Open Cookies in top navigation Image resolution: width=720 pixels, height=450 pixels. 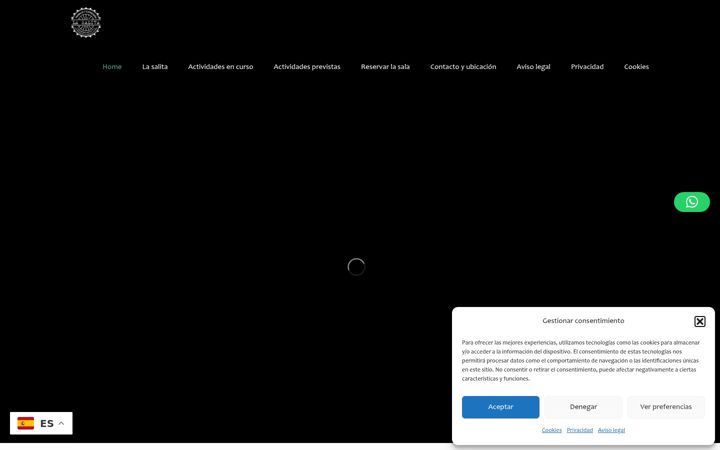click(636, 67)
